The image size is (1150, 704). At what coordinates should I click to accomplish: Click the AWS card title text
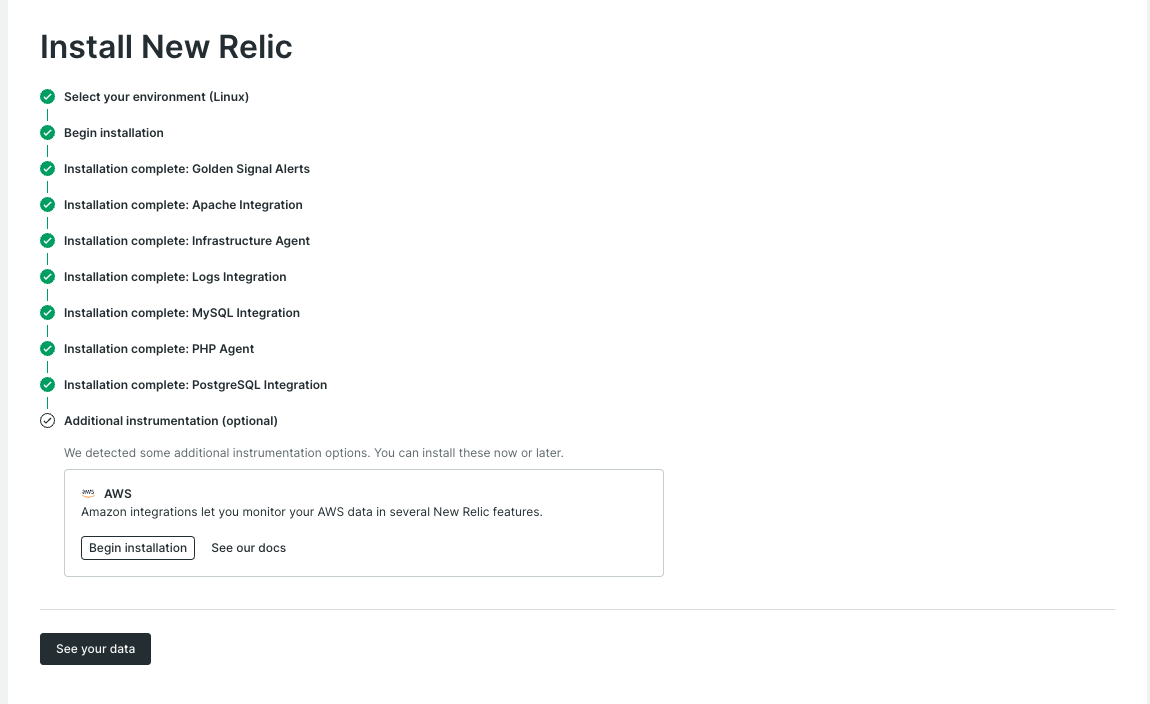coord(118,494)
